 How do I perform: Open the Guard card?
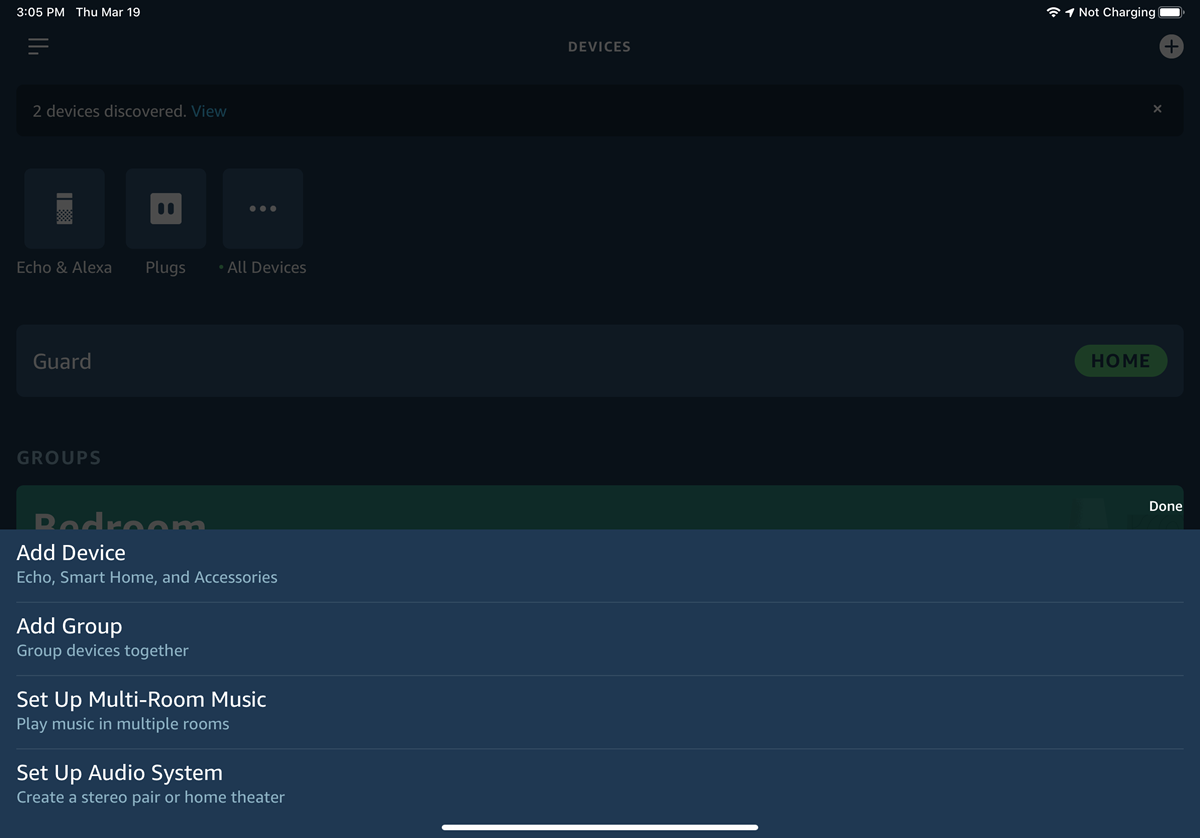point(600,361)
